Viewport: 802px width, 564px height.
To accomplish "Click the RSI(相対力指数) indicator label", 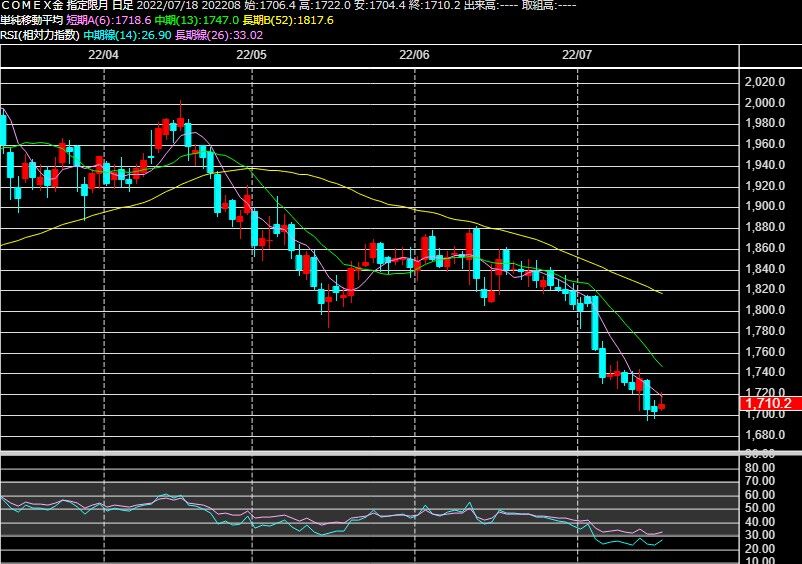I will pos(40,35).
